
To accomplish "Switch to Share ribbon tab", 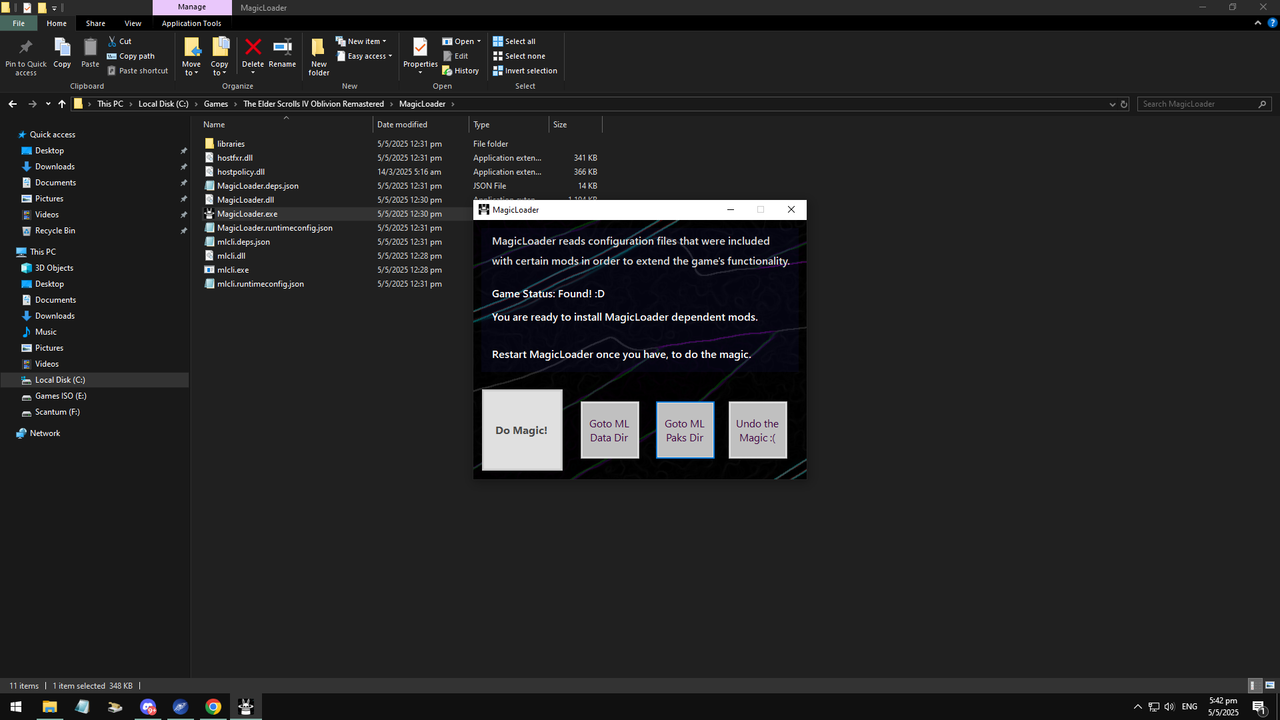I will coord(95,23).
